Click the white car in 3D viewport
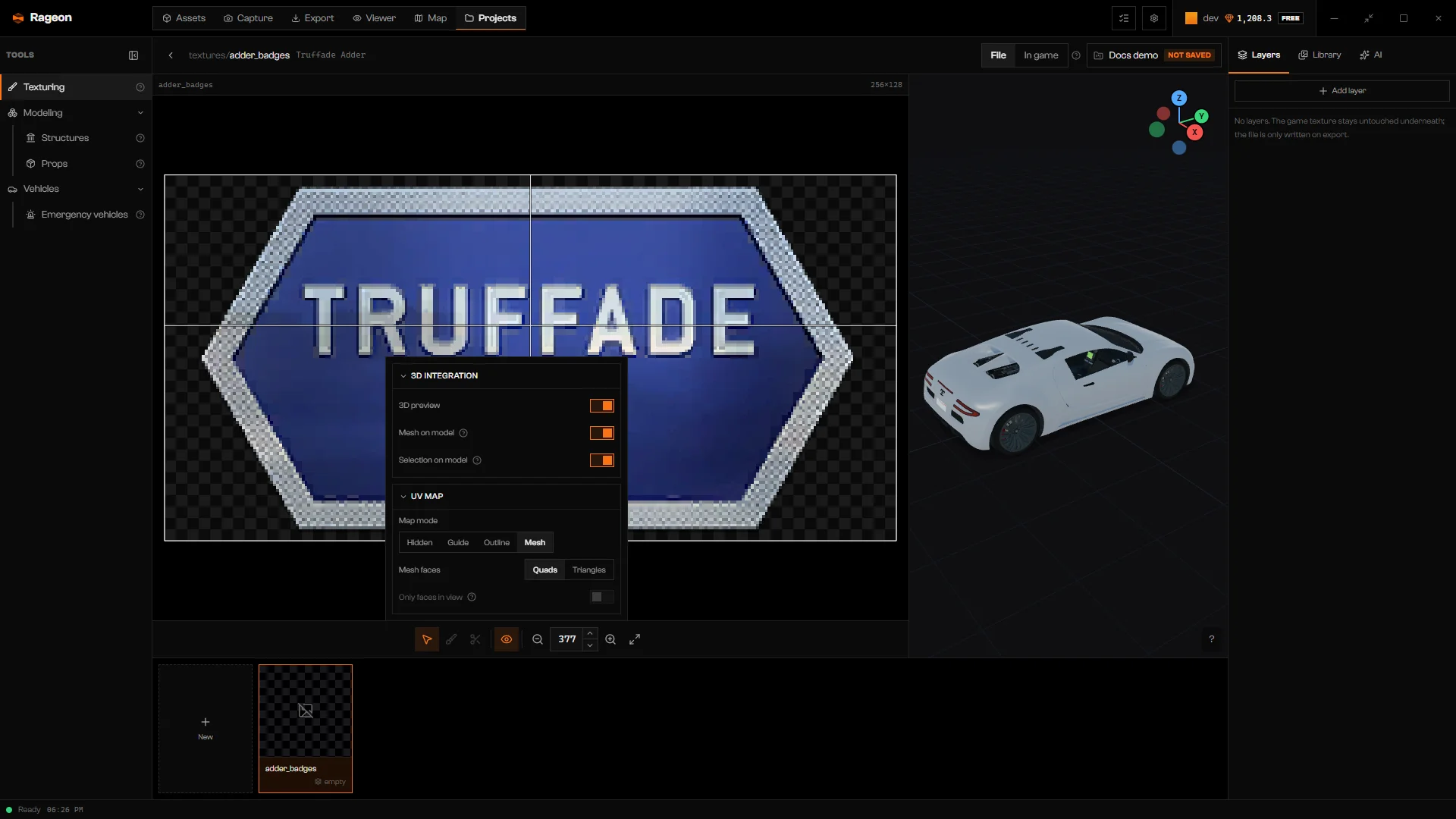Image resolution: width=1456 pixels, height=819 pixels. click(x=1059, y=384)
